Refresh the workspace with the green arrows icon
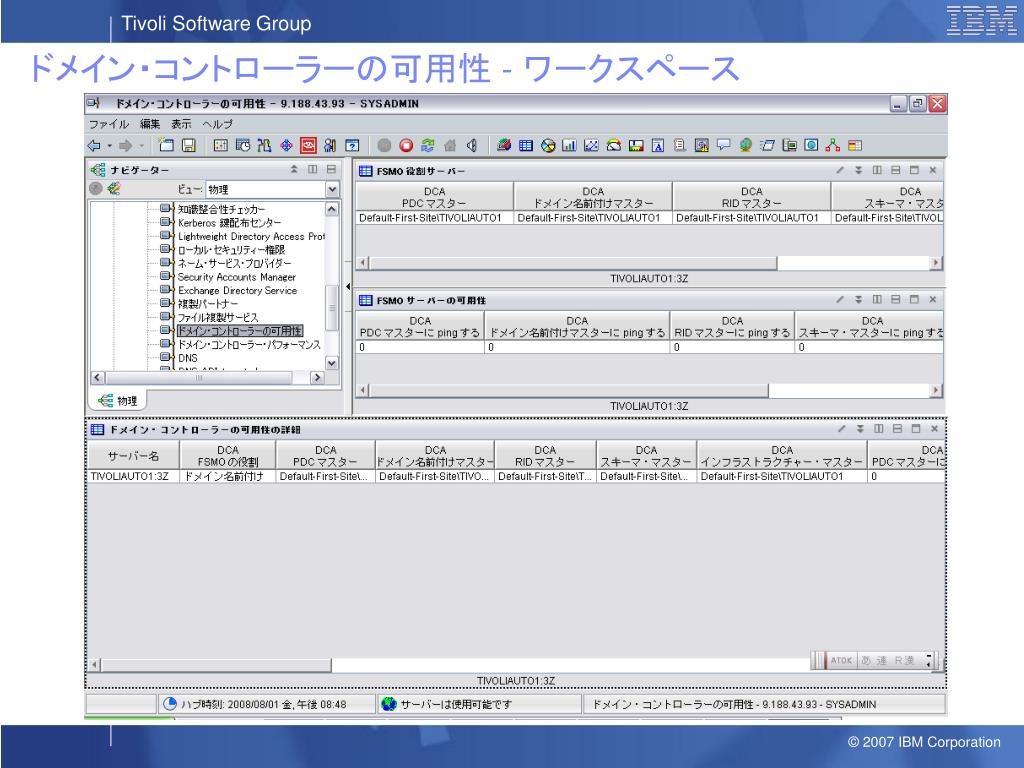This screenshot has width=1024, height=768. click(x=428, y=146)
